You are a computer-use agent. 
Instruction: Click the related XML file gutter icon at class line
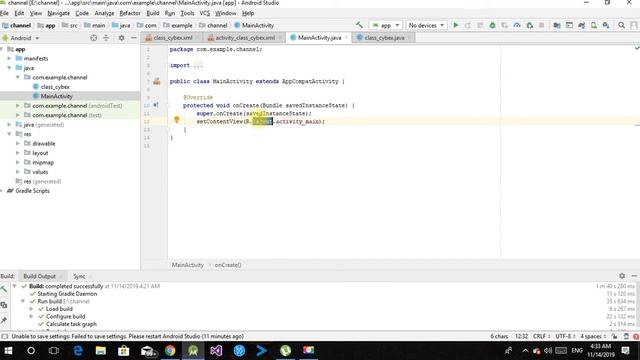157,81
